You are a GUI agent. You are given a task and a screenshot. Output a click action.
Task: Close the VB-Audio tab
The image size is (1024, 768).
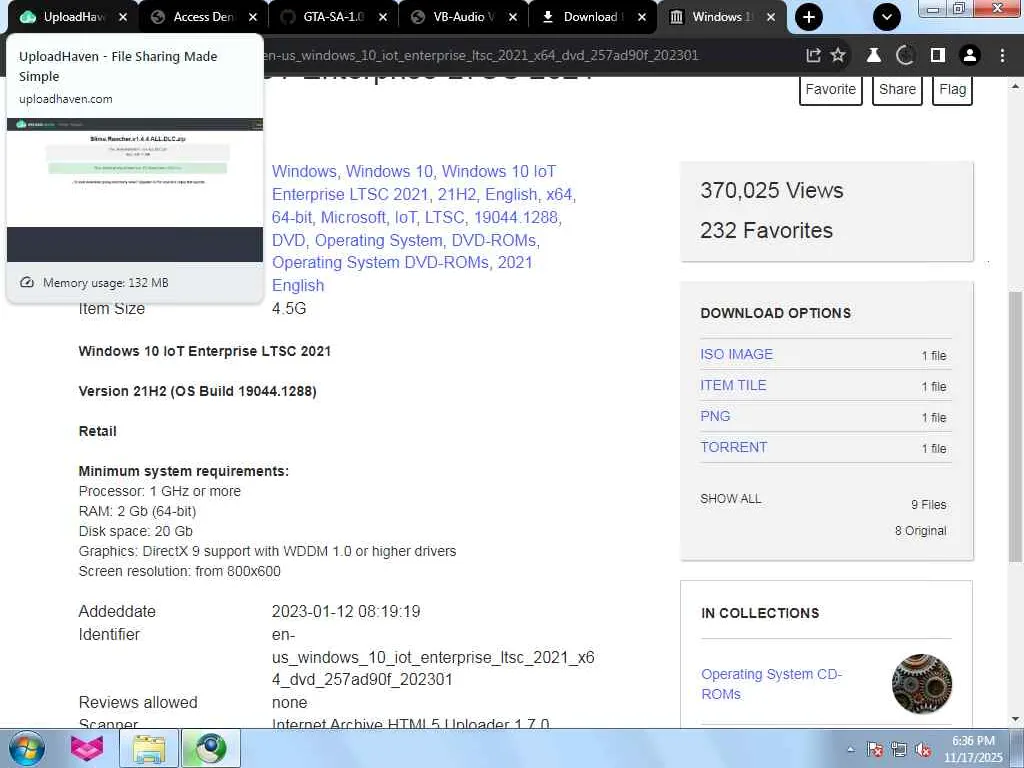click(x=513, y=18)
